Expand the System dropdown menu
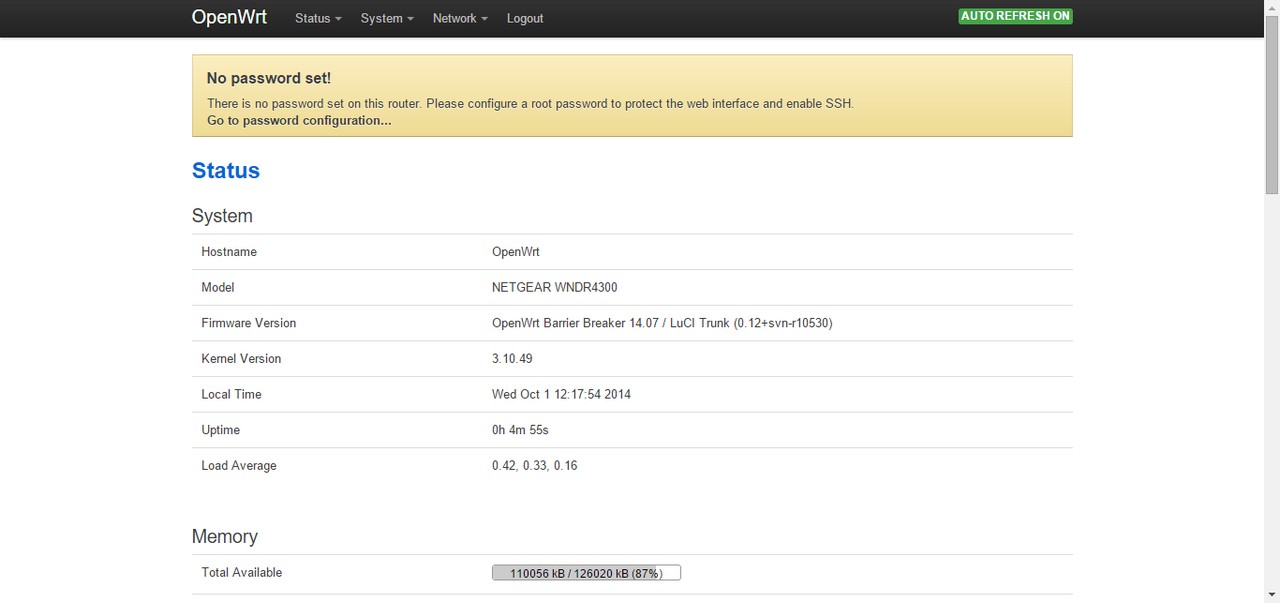 coord(386,18)
